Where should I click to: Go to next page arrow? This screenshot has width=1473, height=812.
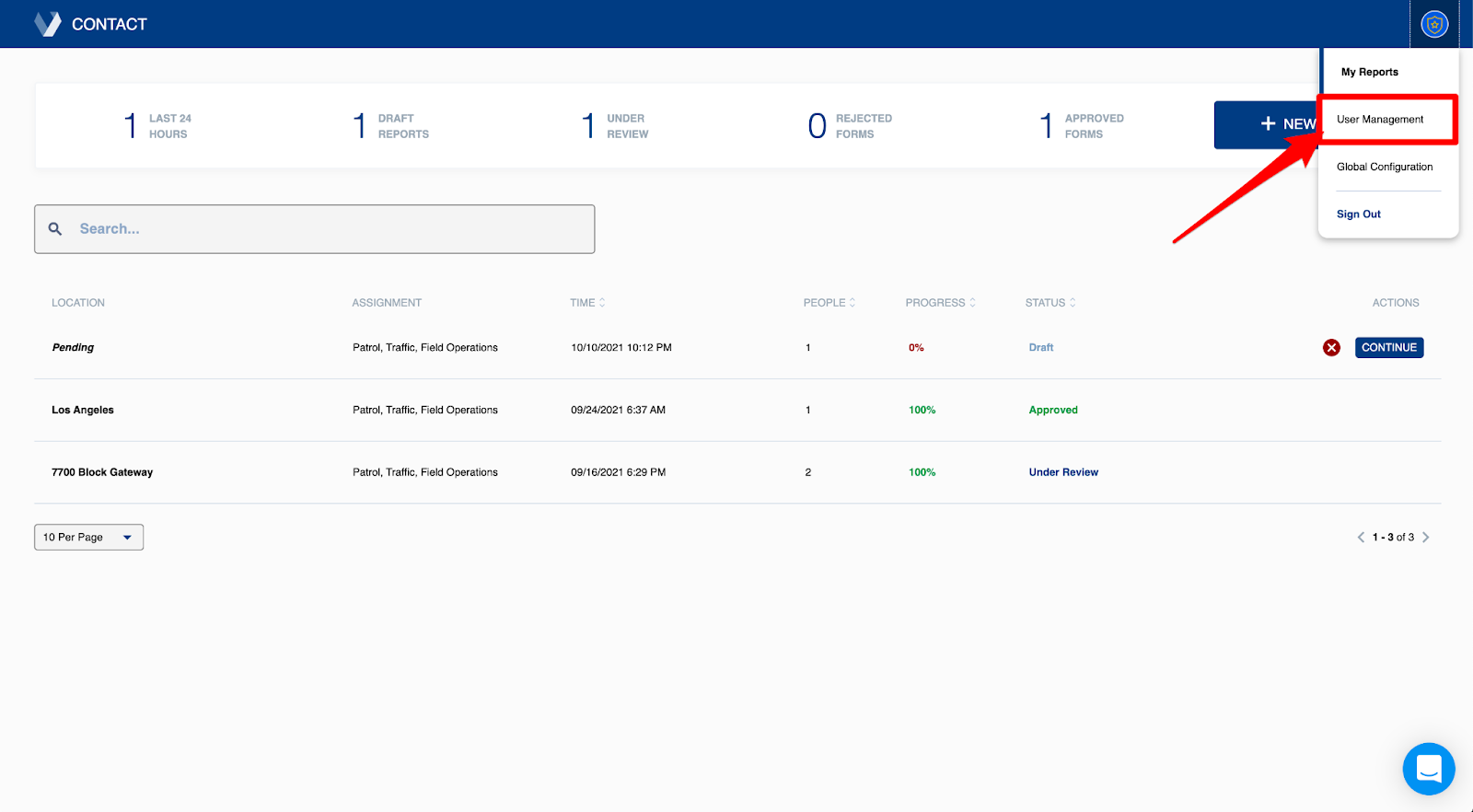click(1425, 538)
